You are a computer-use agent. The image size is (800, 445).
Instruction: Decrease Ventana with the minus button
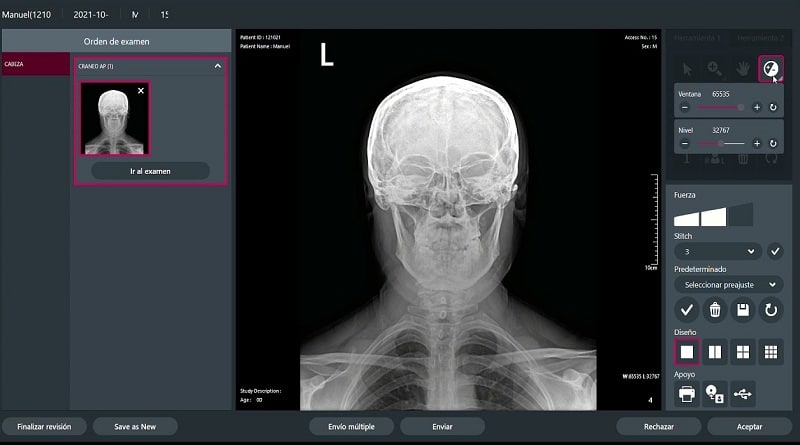(685, 107)
